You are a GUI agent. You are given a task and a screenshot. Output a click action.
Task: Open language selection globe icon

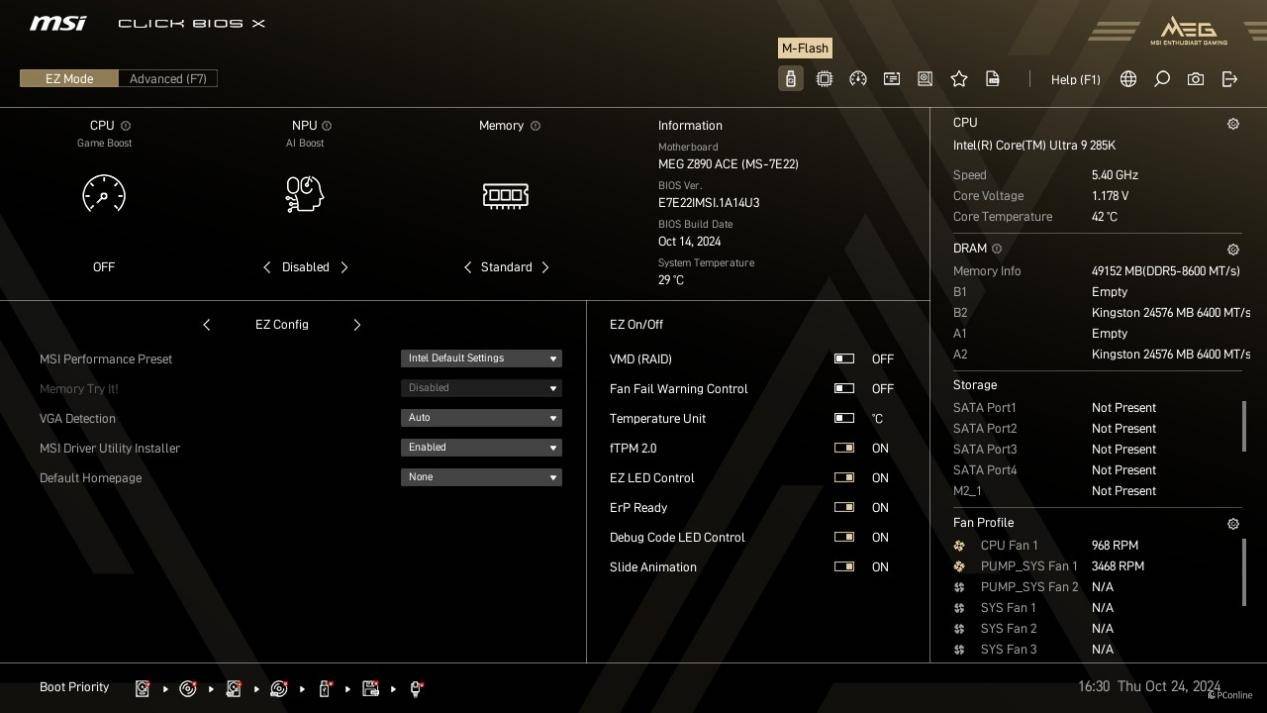(1128, 79)
